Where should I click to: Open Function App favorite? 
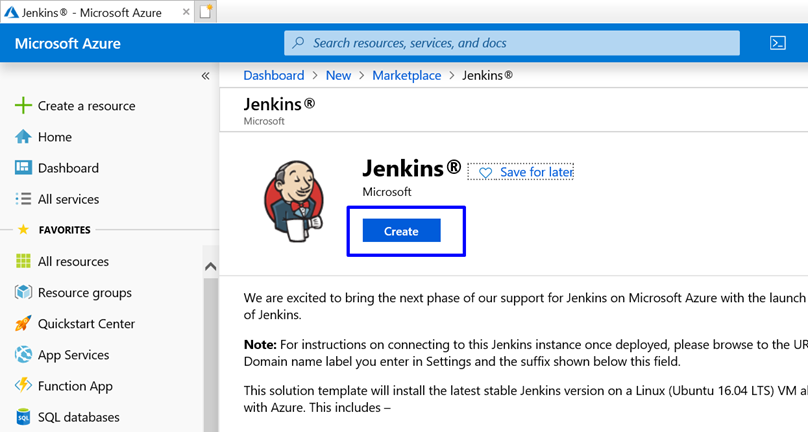[x=75, y=386]
